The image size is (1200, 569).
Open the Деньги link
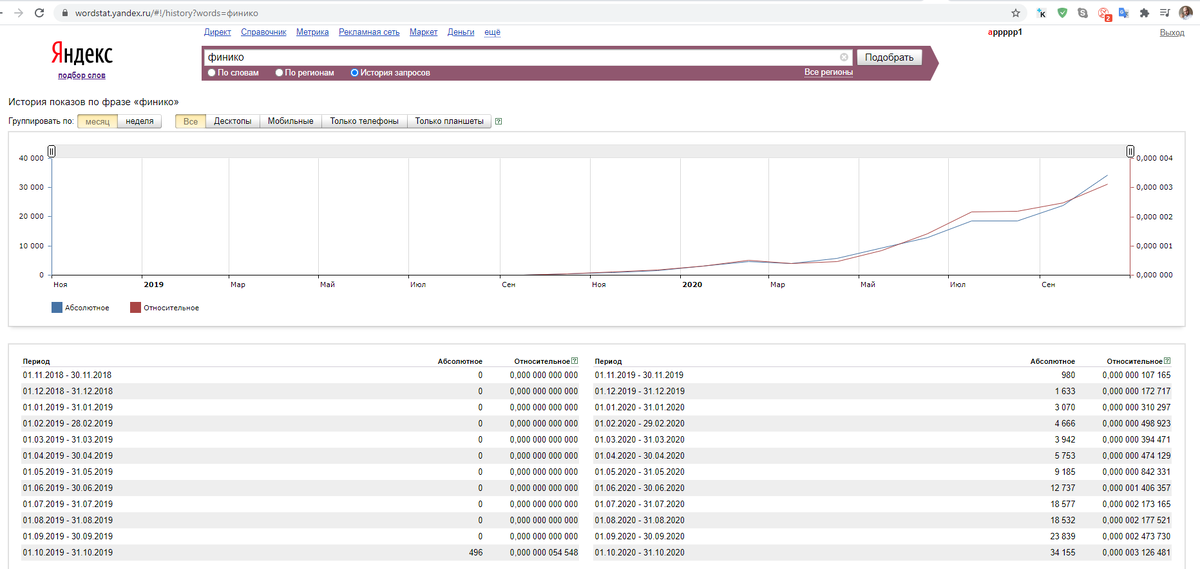point(461,32)
